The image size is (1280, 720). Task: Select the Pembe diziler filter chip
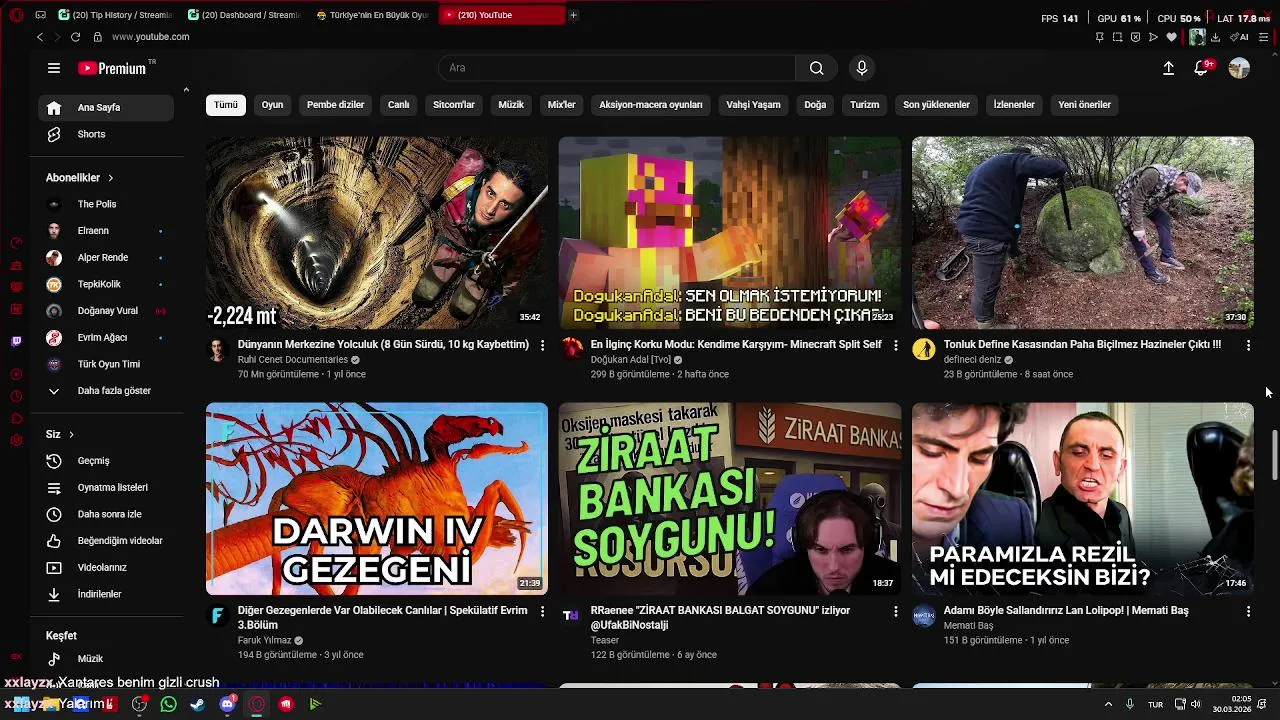tap(335, 105)
